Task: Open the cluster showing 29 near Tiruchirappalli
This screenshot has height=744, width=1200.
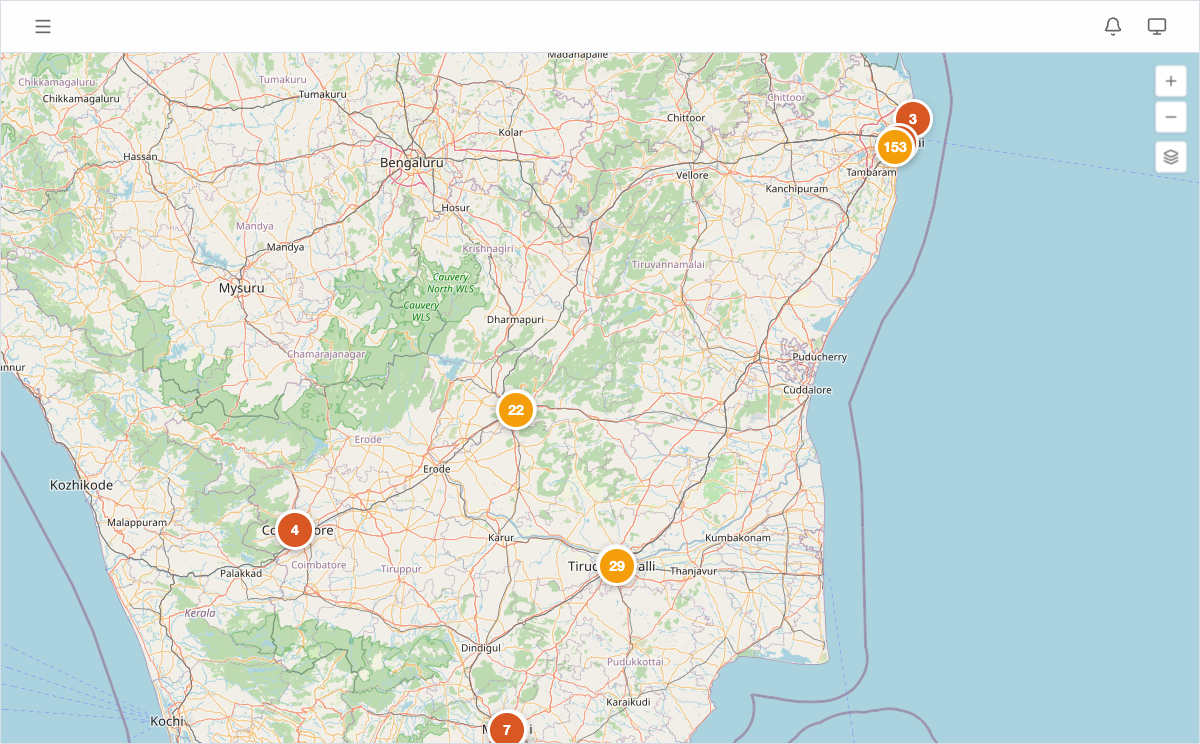Action: coord(617,565)
